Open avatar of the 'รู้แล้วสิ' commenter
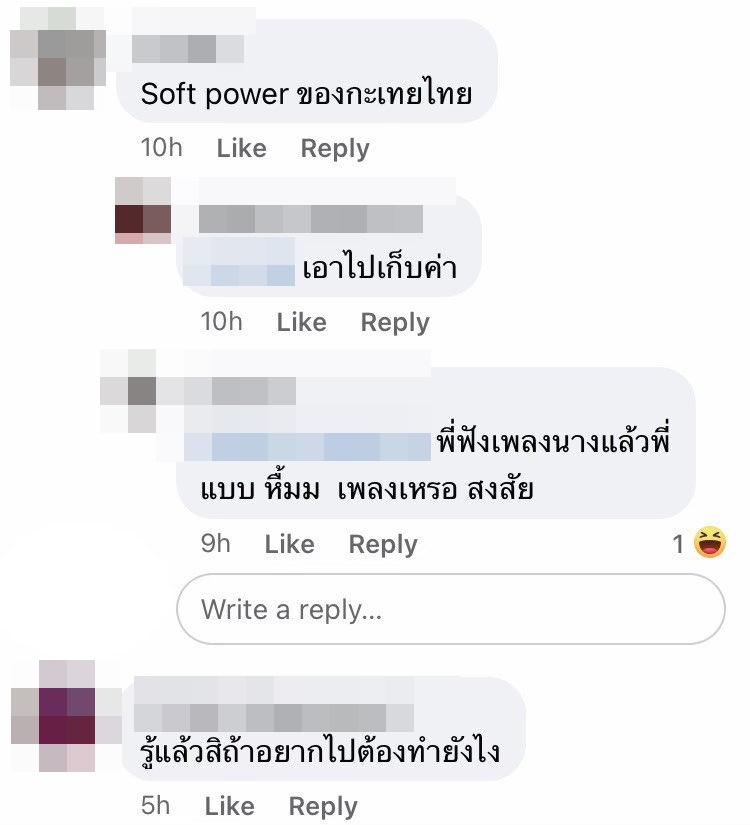 pos(66,716)
